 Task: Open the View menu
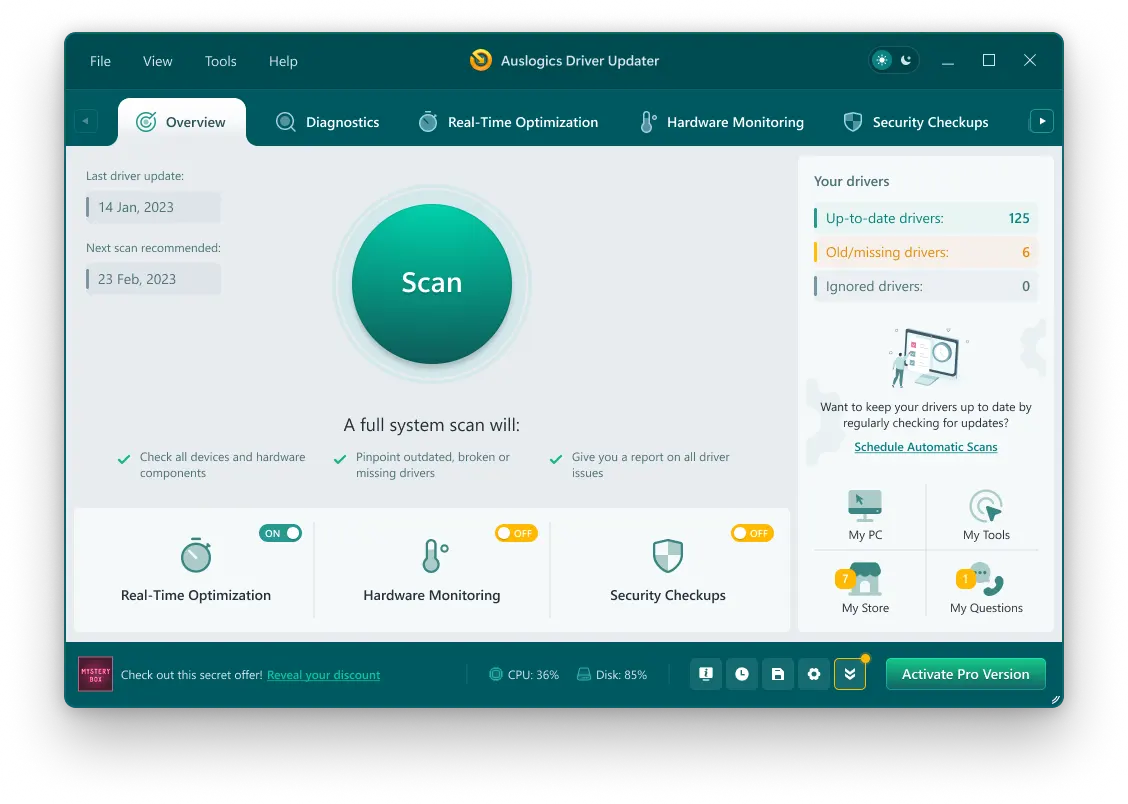coord(158,61)
